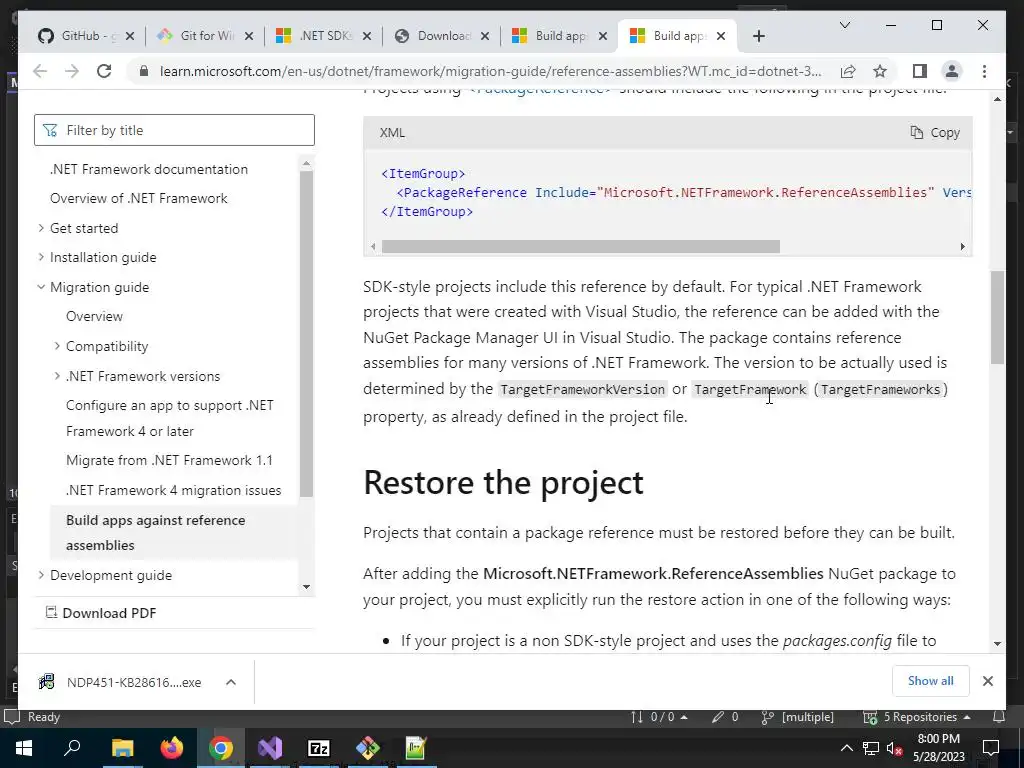Screen dimensions: 1024x768
Task: Close the downloads bar
Action: click(987, 681)
